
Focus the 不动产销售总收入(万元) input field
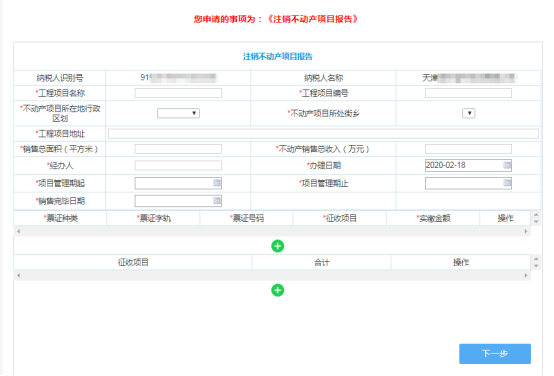[x=468, y=149]
